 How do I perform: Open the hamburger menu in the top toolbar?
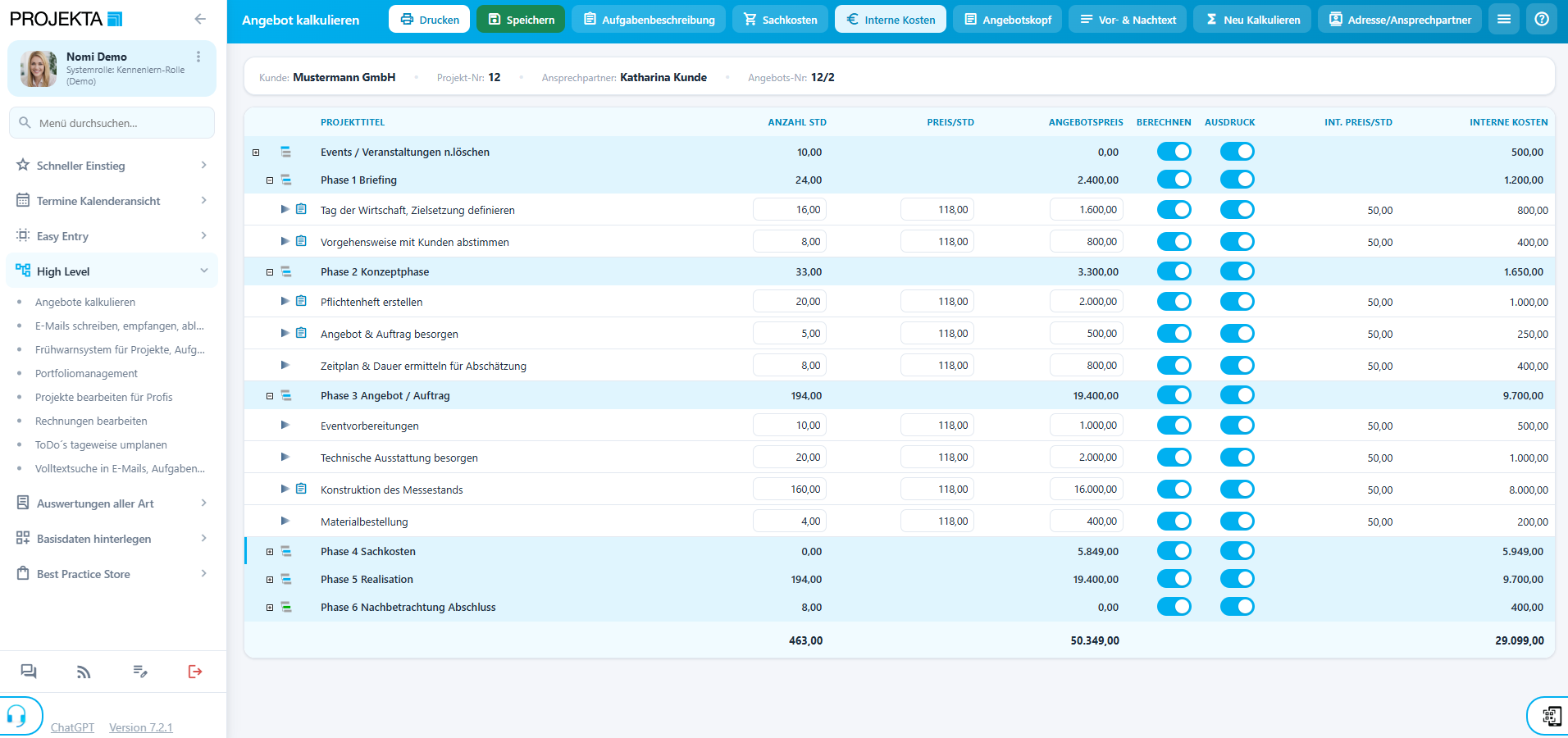(1504, 19)
